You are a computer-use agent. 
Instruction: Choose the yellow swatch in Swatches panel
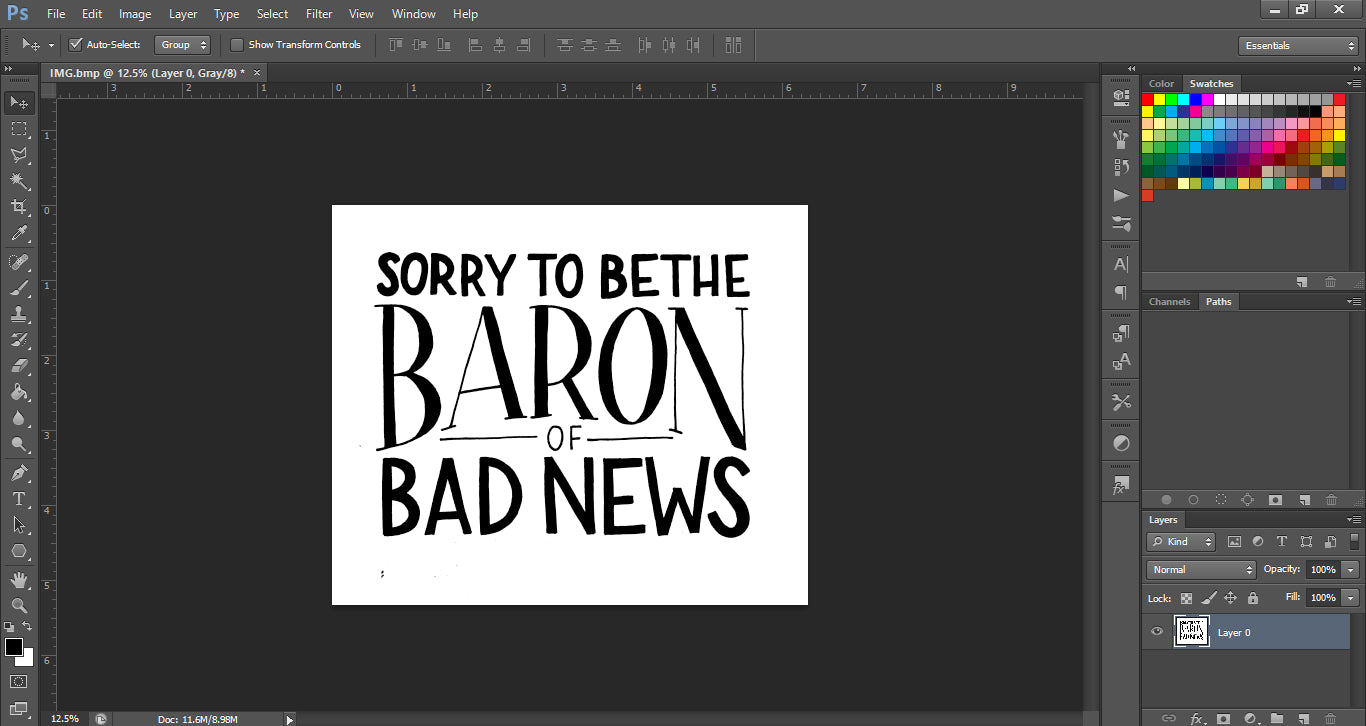click(x=1159, y=99)
